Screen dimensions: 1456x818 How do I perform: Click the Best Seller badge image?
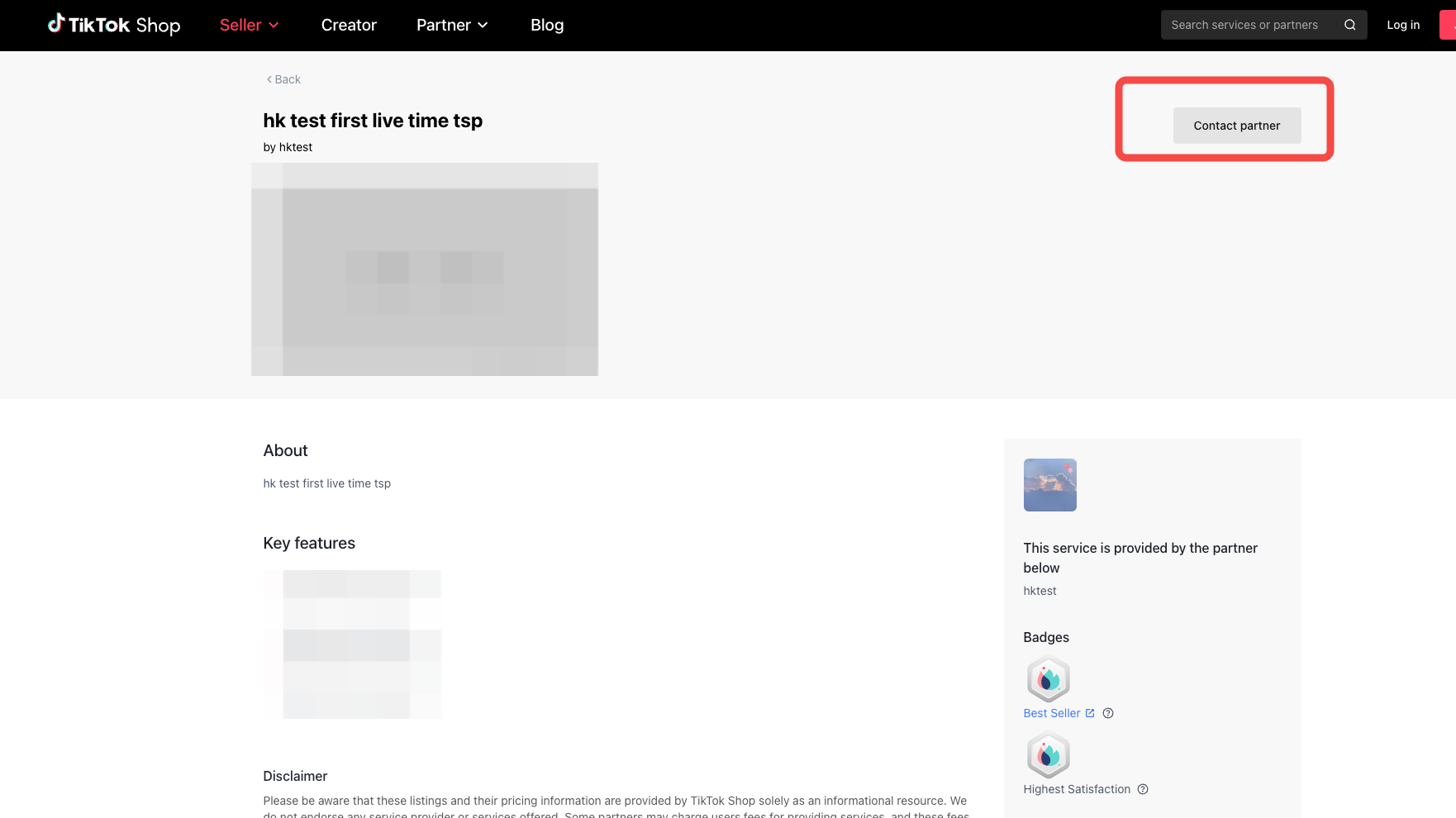1048,679
